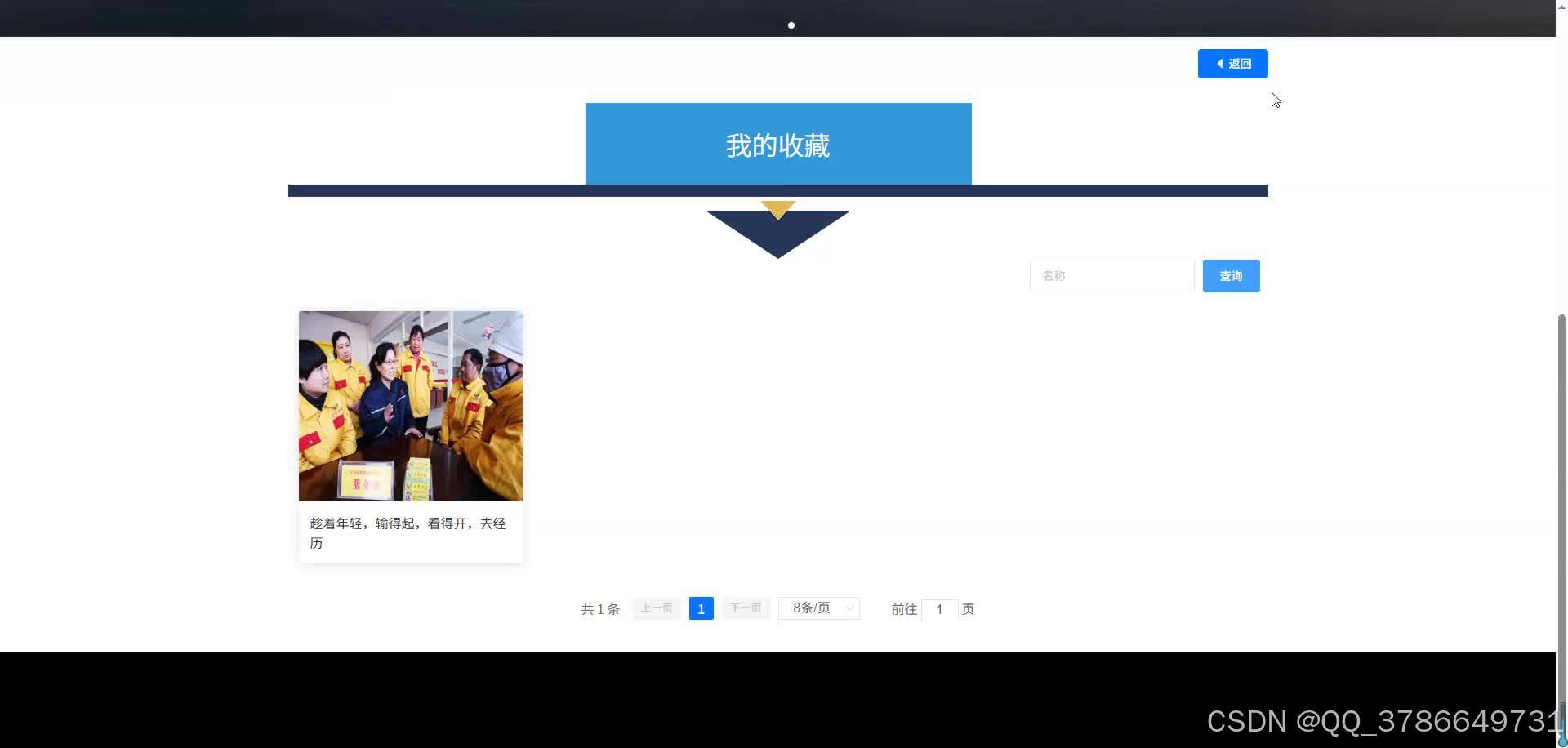Screen dimensions: 1568x748
Task: Click the scrollbar up arrow at top right
Action: click(1560, 5)
